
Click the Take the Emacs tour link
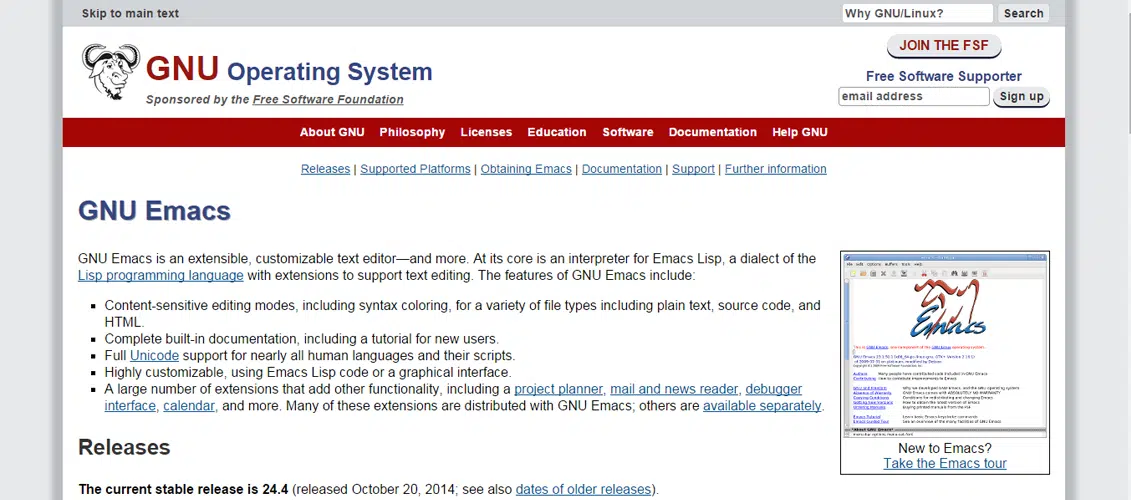pyautogui.click(x=945, y=463)
